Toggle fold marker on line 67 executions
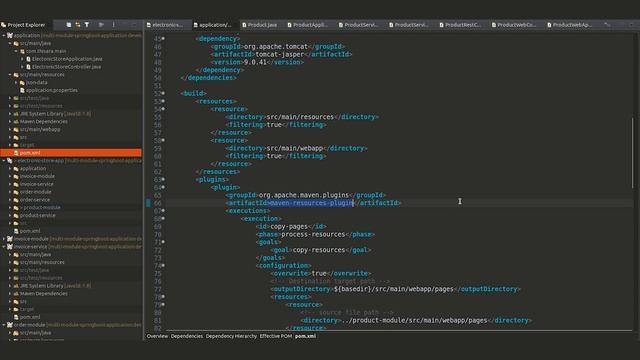640x360 pixels. (x=163, y=211)
